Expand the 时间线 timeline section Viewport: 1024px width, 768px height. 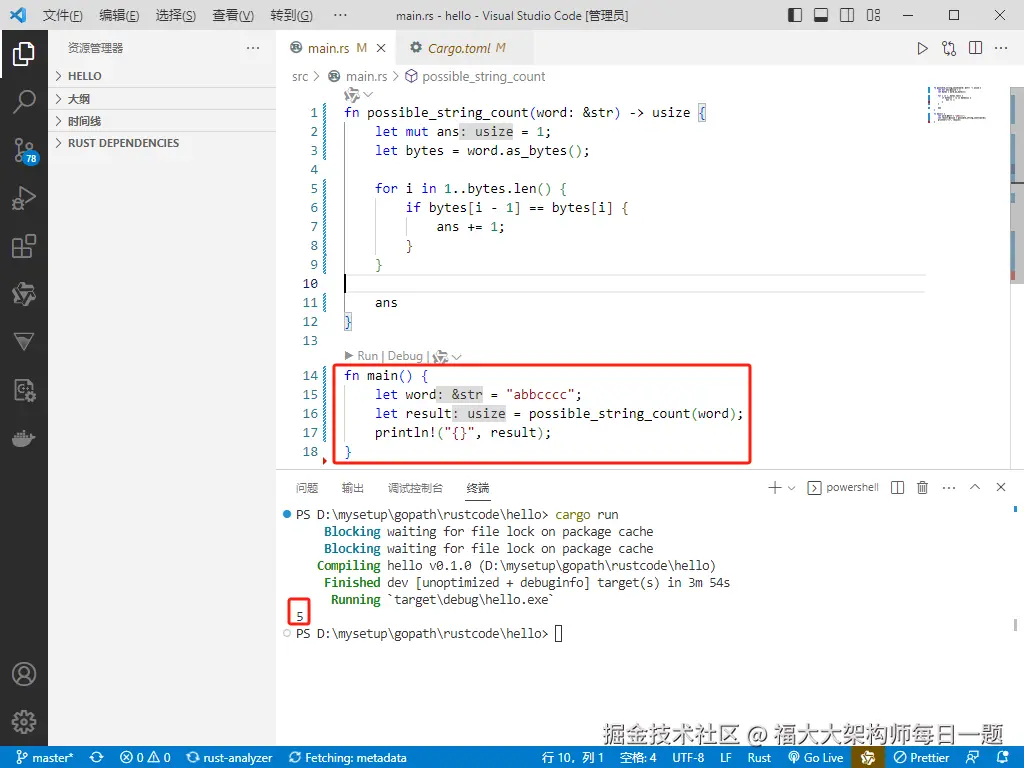click(x=162, y=121)
